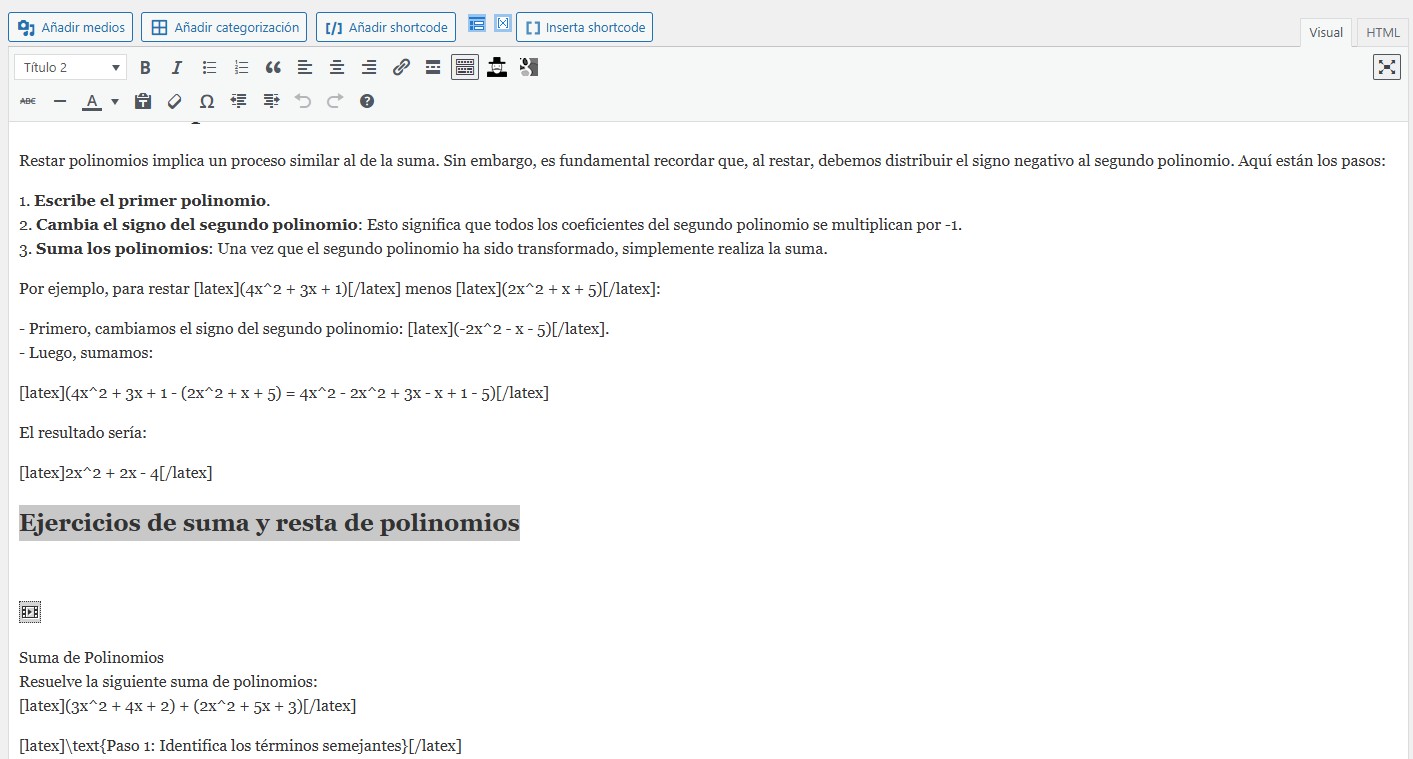The height and width of the screenshot is (759, 1413).
Task: Decrease the paragraph indent
Action: point(239,101)
